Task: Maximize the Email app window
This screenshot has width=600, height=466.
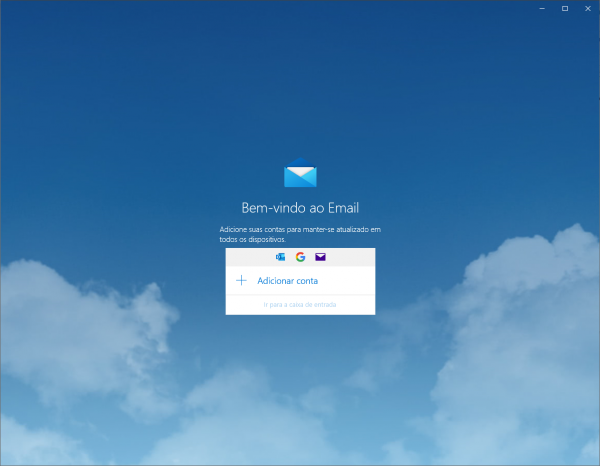Action: 564,8
